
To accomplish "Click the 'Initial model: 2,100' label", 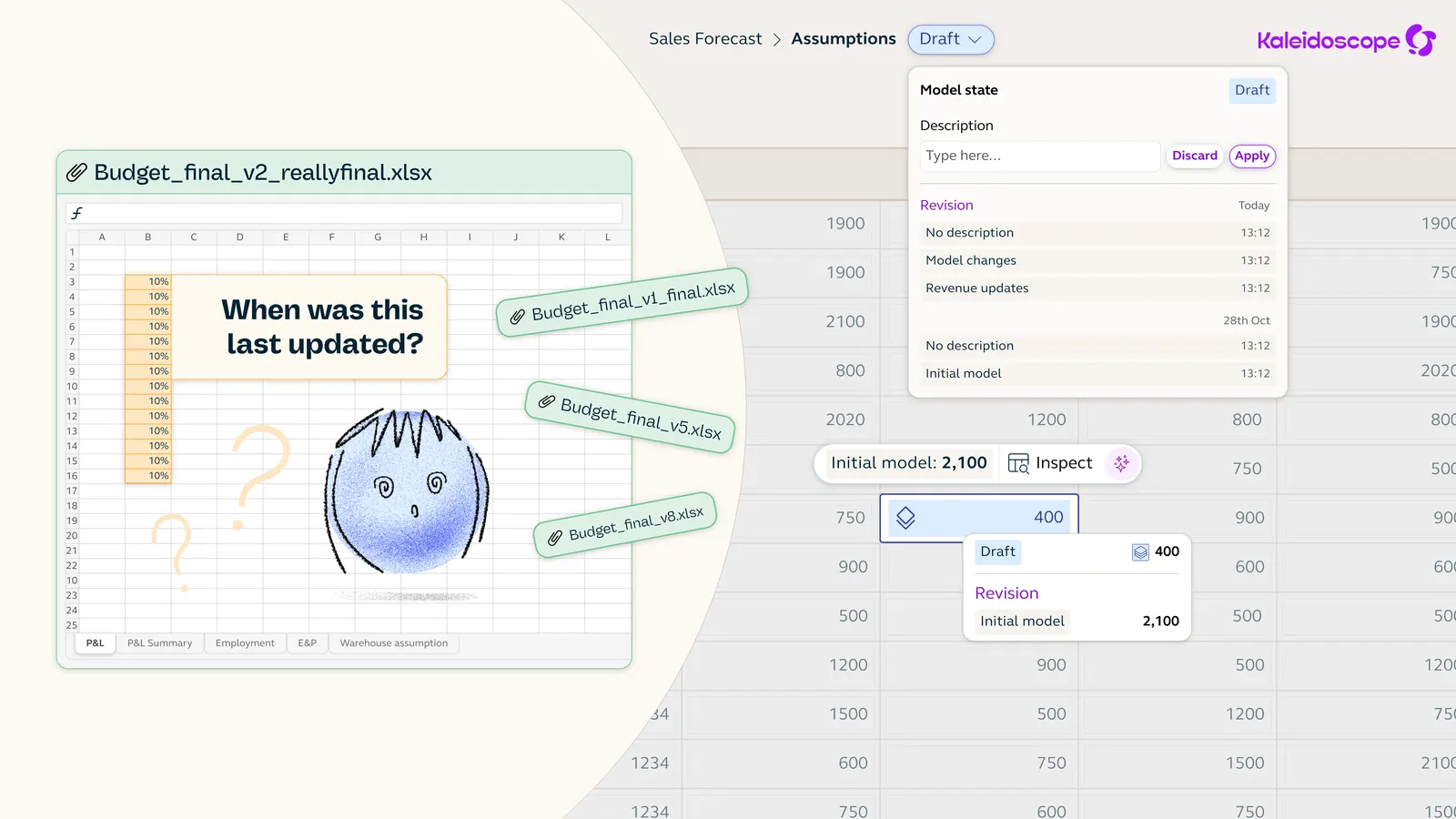I will [x=908, y=463].
